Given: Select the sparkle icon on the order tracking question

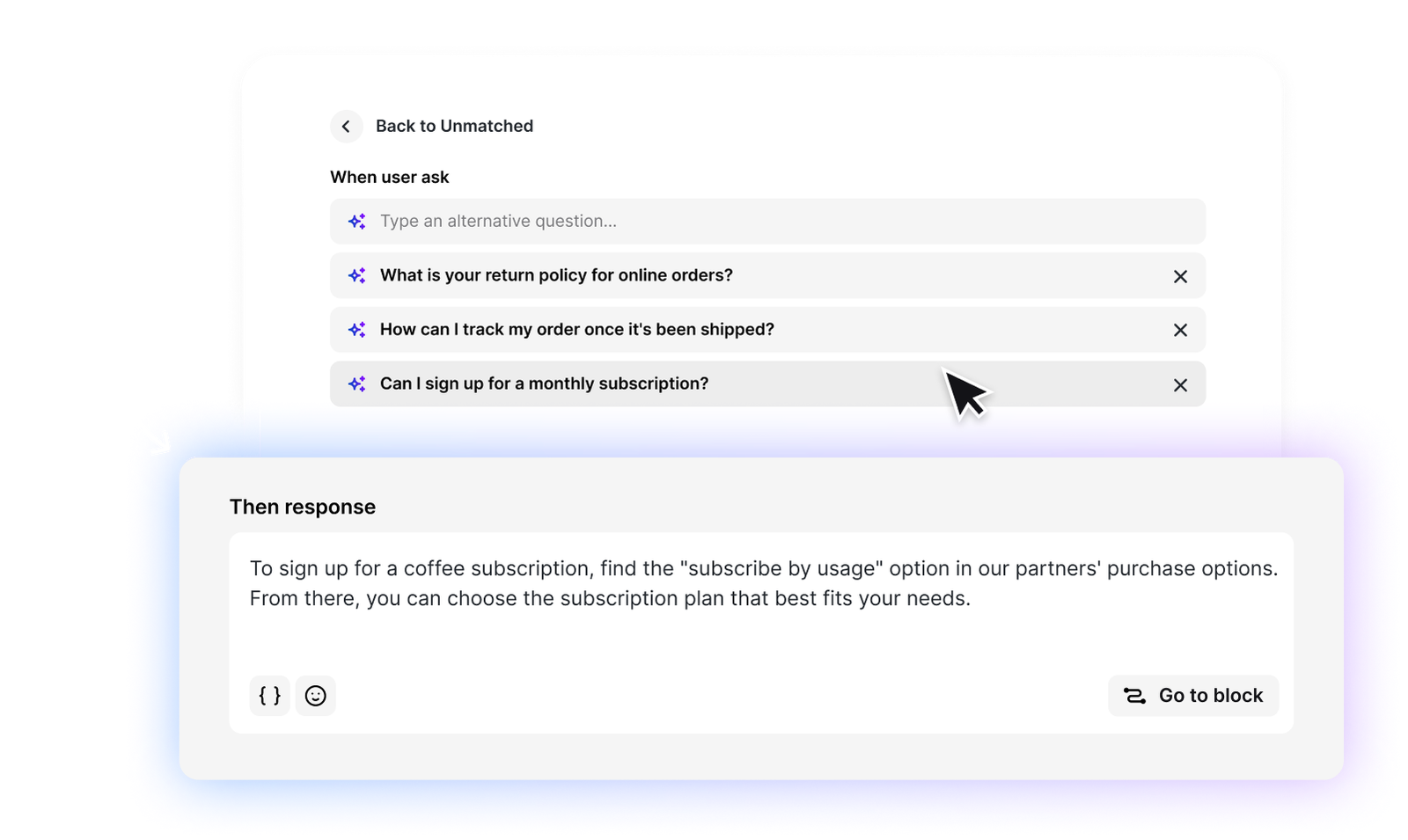Looking at the screenshot, I should coord(356,329).
